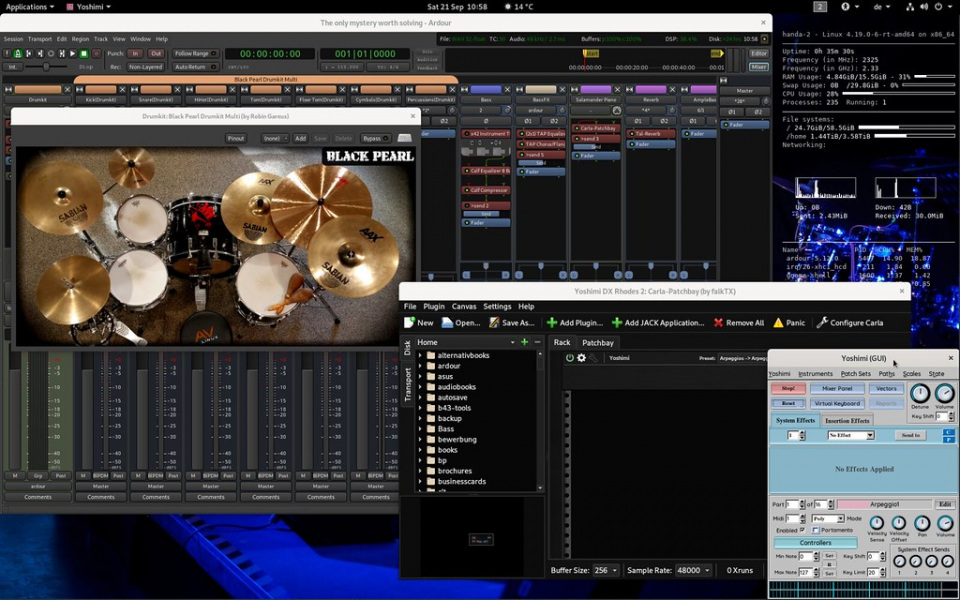Toggle Bypass in the Drumkit plugin window
Screen dimensions: 960x600
pyautogui.click(x=375, y=138)
